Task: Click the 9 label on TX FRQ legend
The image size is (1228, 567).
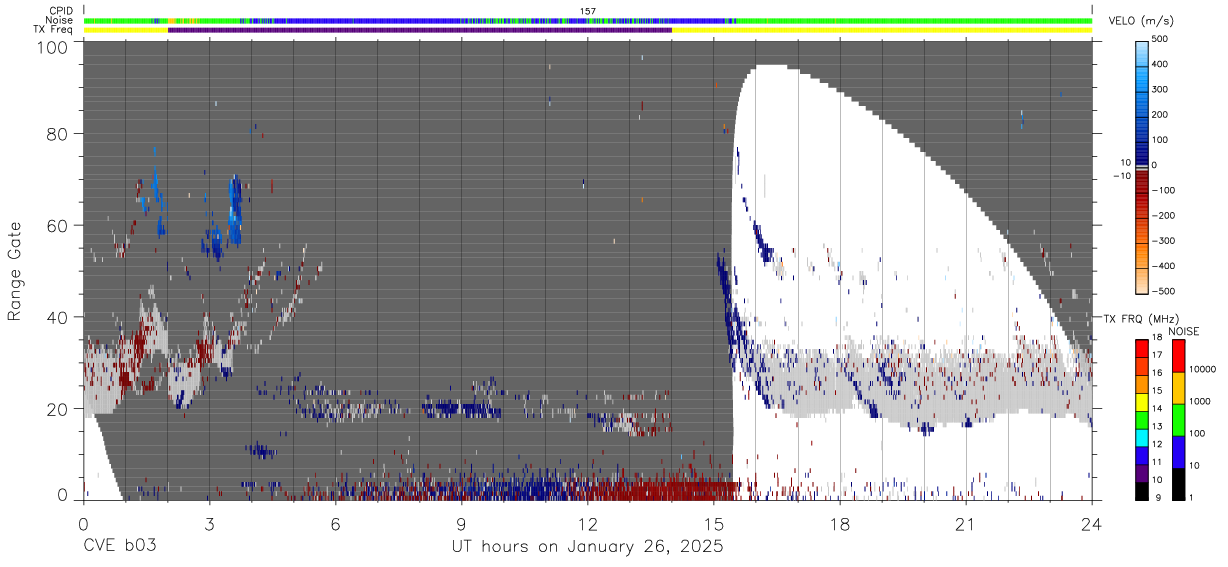Action: pyautogui.click(x=1159, y=497)
